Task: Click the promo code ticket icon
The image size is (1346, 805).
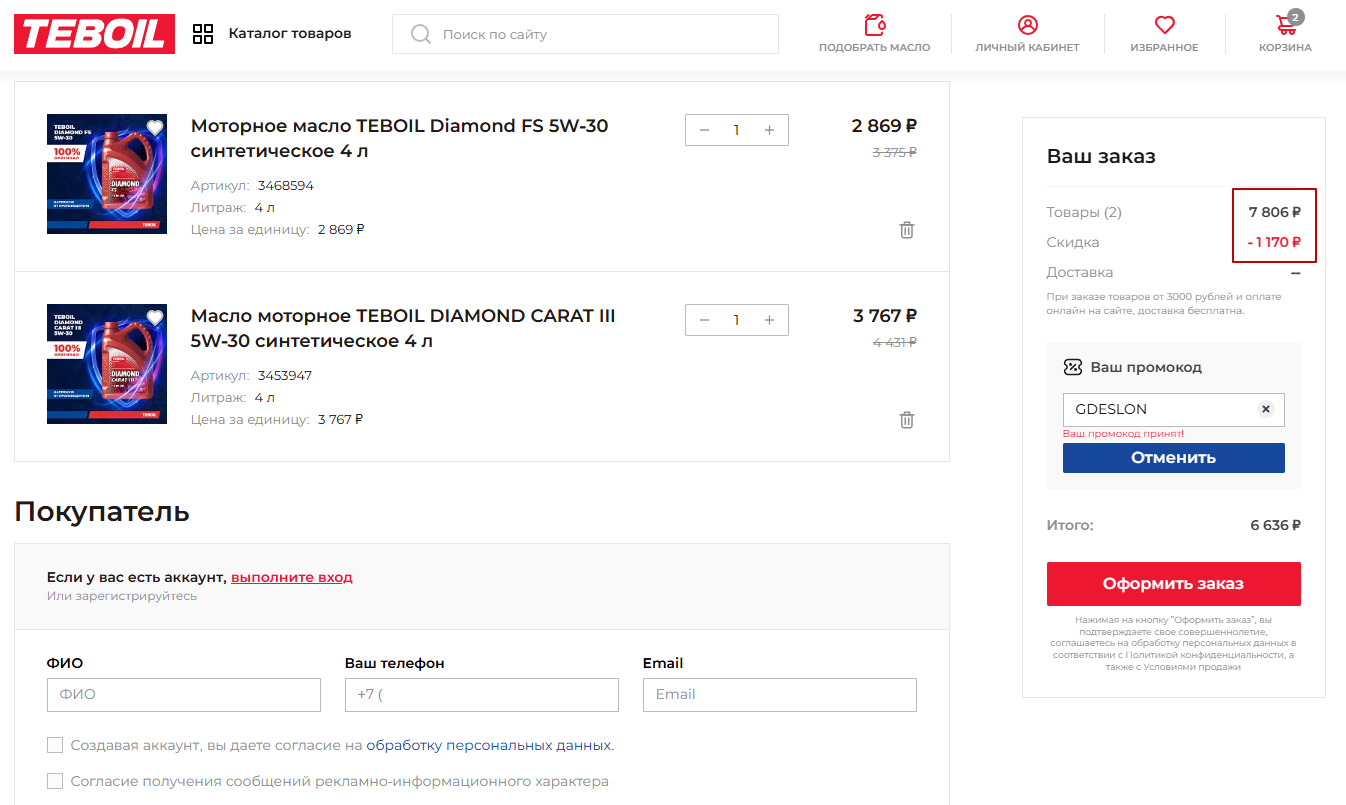Action: click(1072, 367)
